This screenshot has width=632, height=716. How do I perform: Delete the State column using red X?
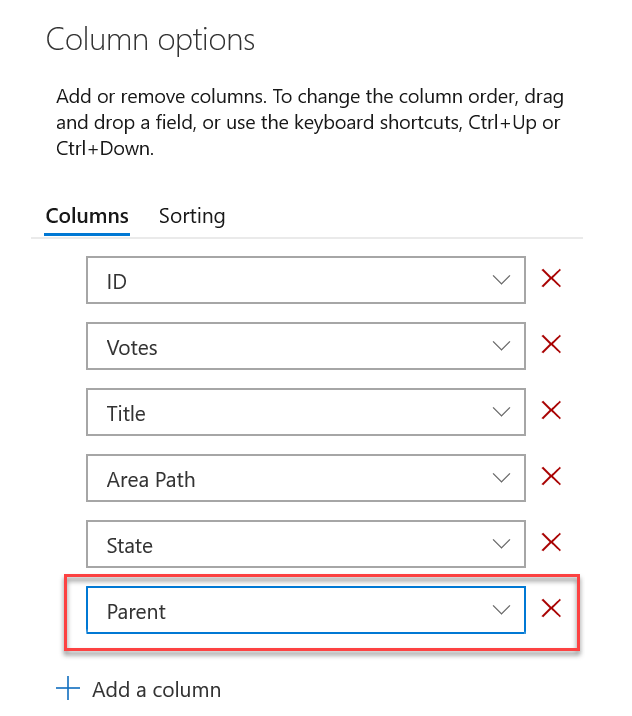pos(550,542)
